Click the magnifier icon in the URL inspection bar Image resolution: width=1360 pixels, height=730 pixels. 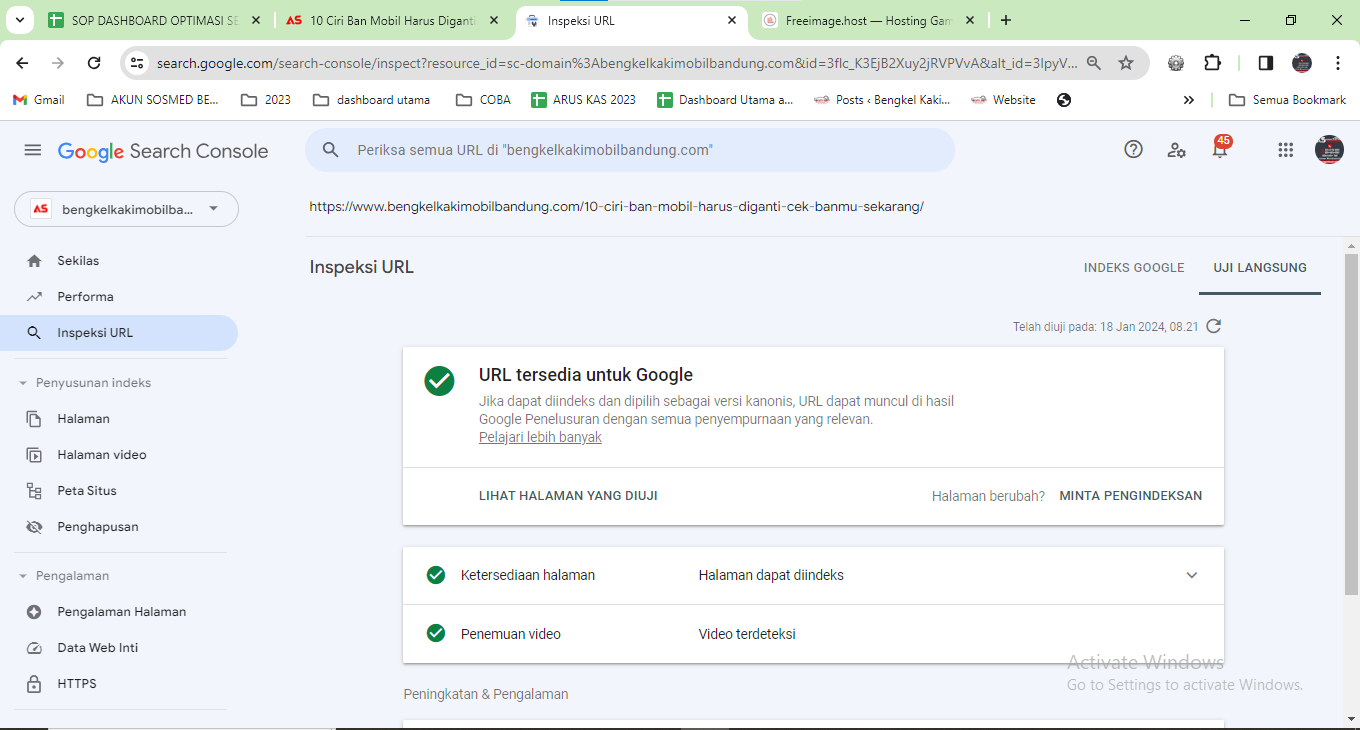331,150
